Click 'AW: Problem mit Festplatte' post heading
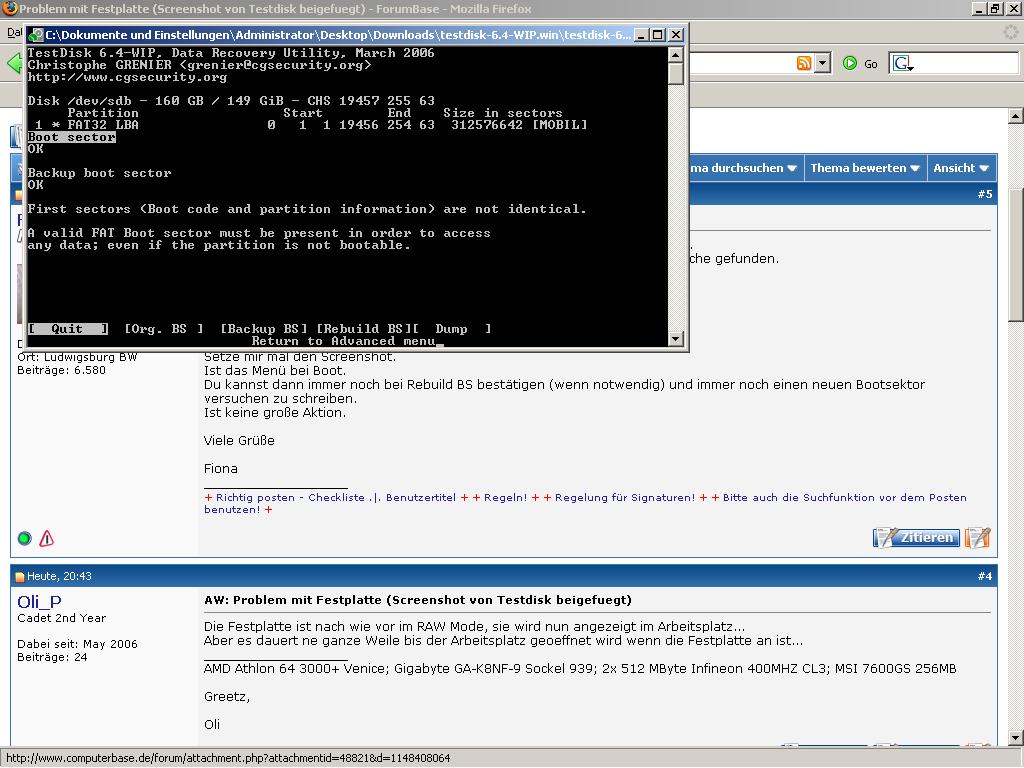1024x768 pixels. (x=418, y=600)
